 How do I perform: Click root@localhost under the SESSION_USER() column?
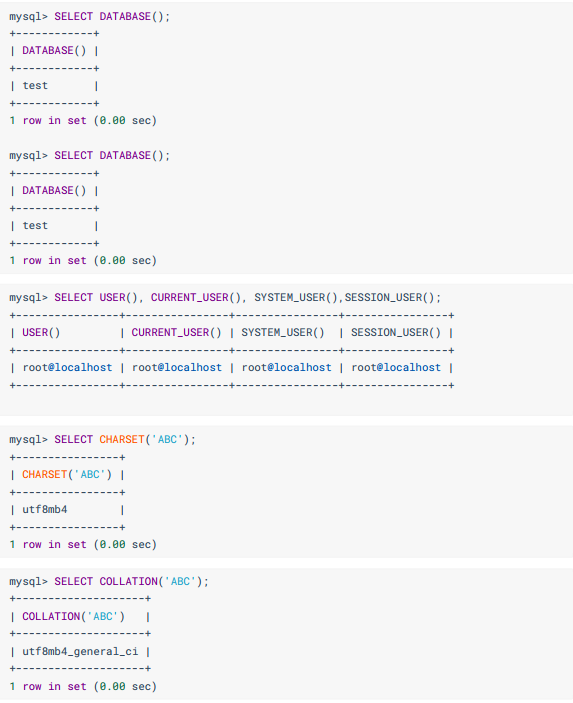tap(396, 368)
